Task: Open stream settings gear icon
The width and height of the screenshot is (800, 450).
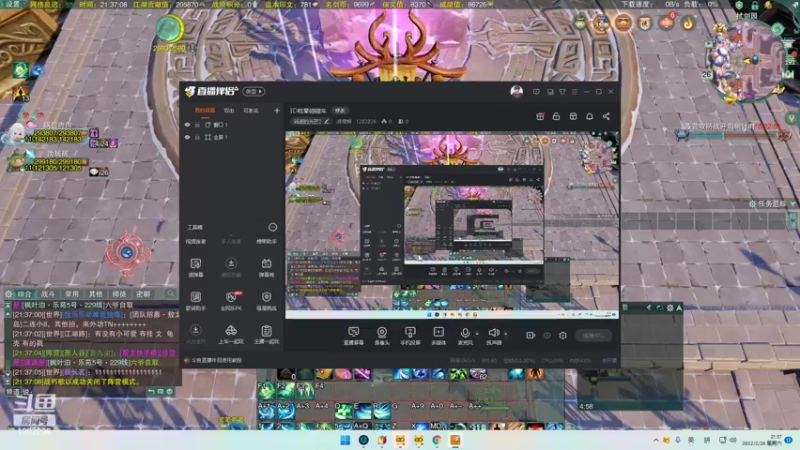Action: coord(563,335)
